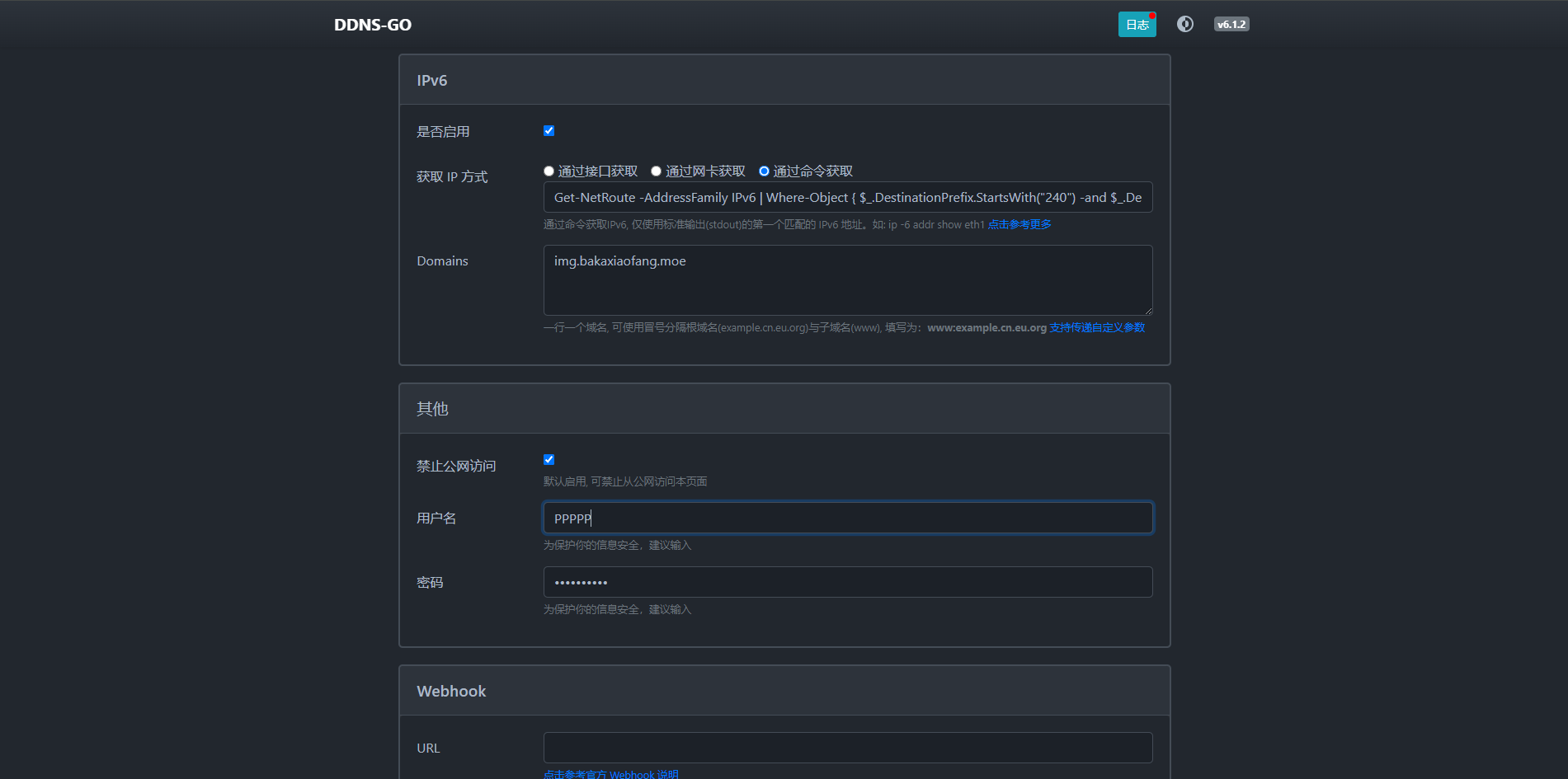Click the Get-NetRoute command input field
Screen dimensions: 1568x779
tap(847, 198)
